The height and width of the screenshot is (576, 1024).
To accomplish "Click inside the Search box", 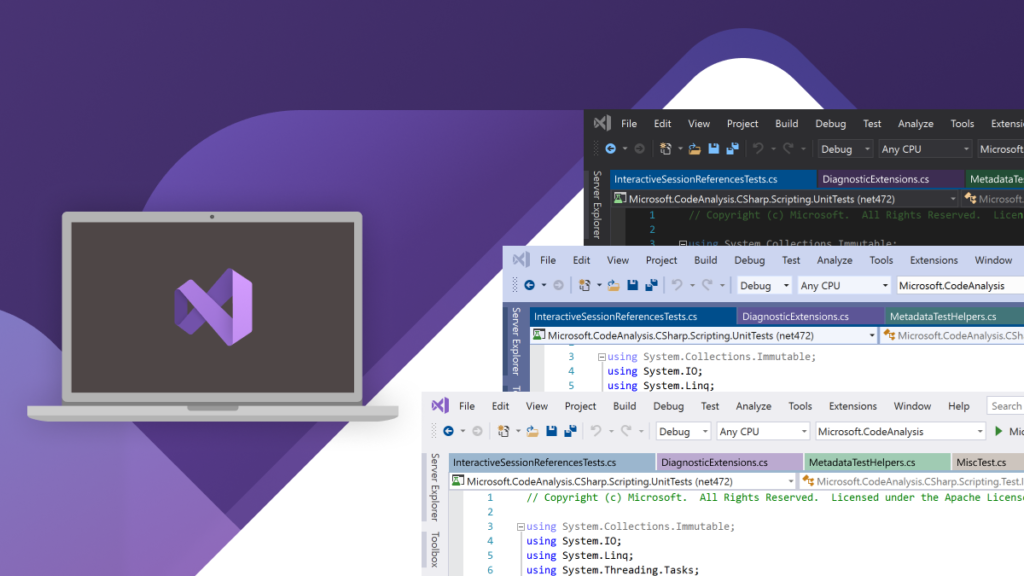I will point(1007,406).
